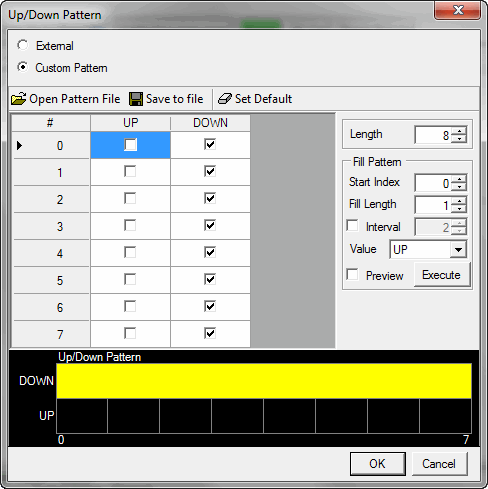Close the Up/Down Pattern dialog

coord(457,10)
